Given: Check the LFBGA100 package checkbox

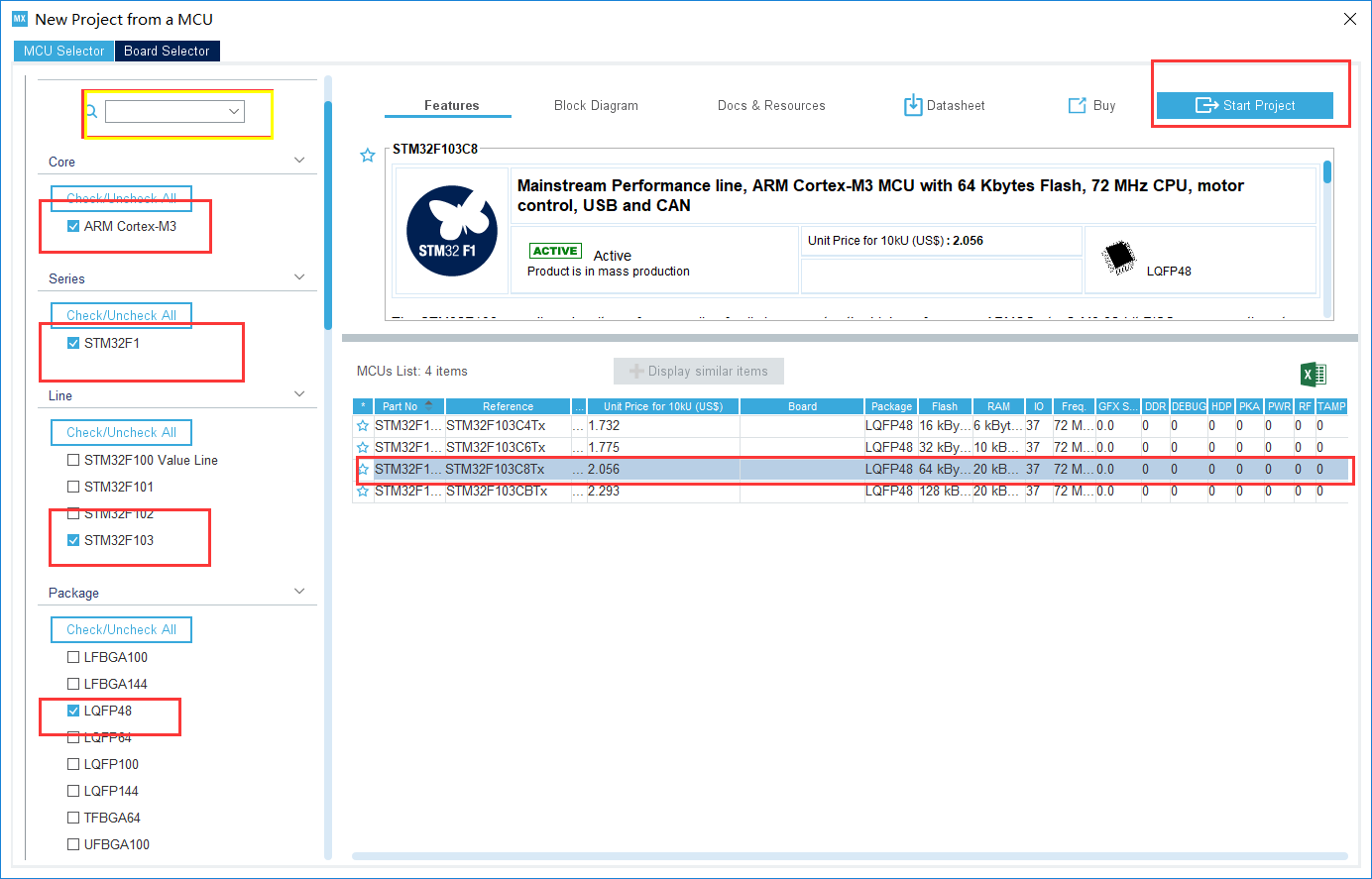Looking at the screenshot, I should [73, 657].
